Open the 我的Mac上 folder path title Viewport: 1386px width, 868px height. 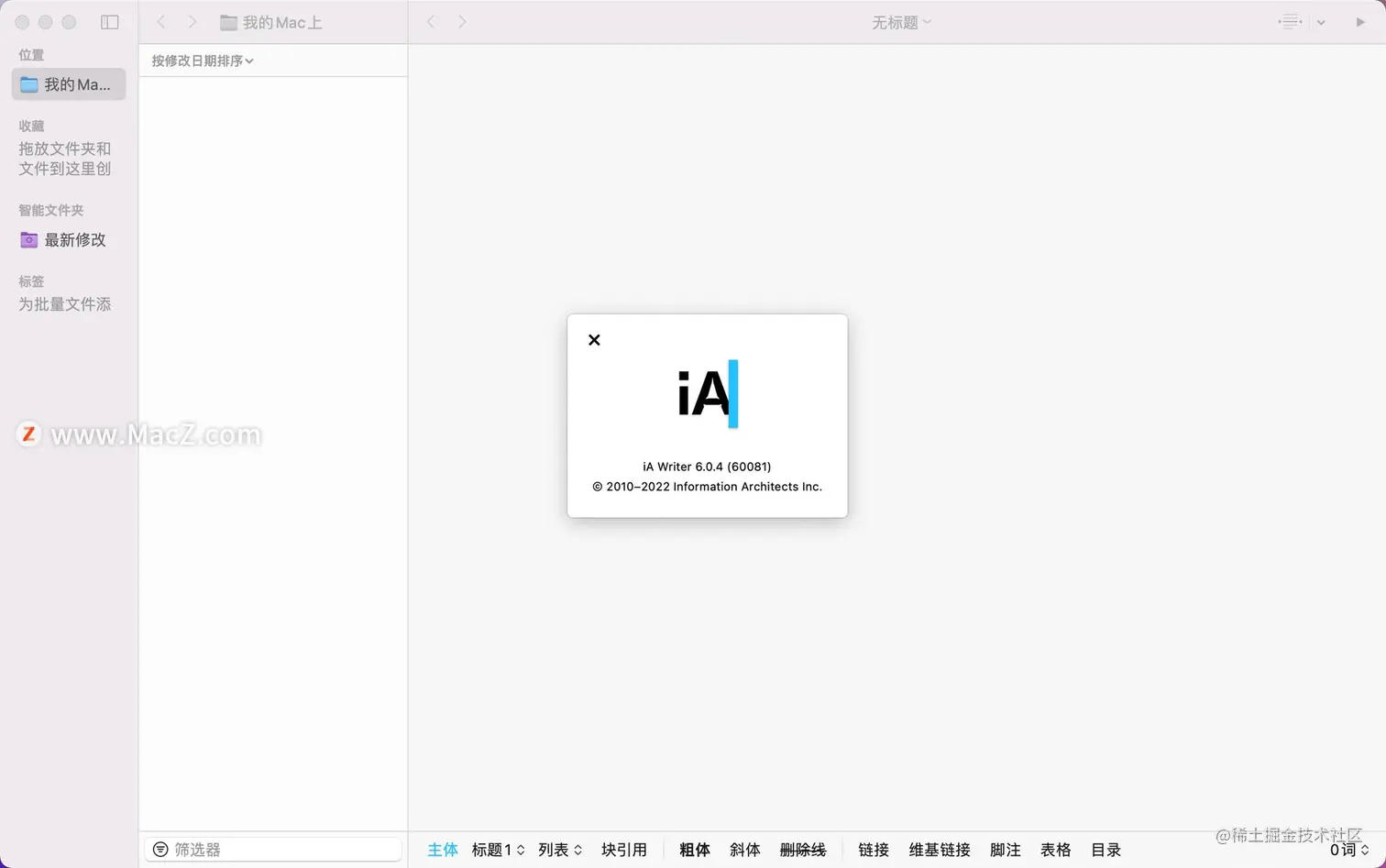point(271,23)
